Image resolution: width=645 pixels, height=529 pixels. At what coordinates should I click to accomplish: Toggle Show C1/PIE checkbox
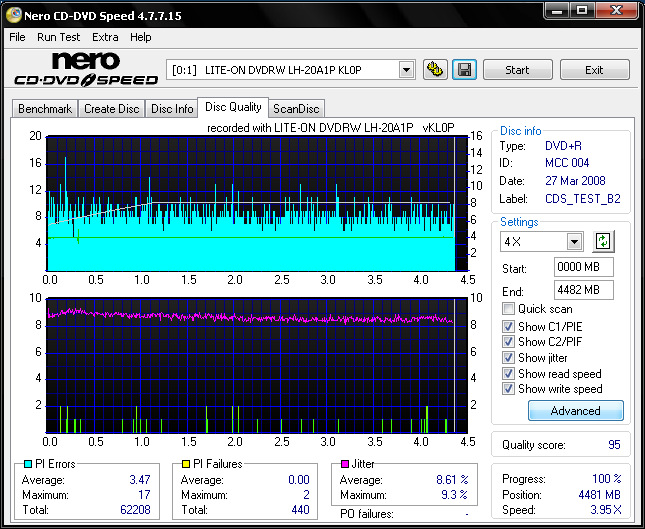click(x=508, y=327)
